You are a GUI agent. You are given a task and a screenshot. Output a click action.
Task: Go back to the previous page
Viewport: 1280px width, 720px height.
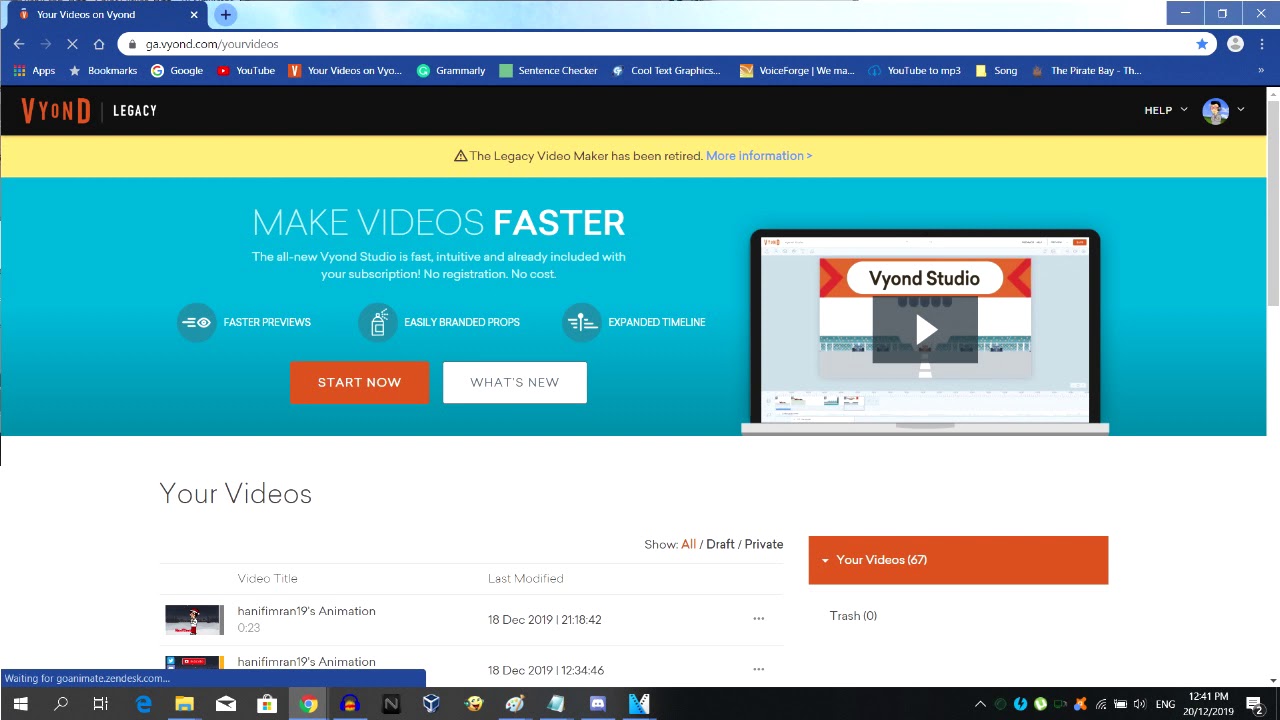tap(19, 44)
